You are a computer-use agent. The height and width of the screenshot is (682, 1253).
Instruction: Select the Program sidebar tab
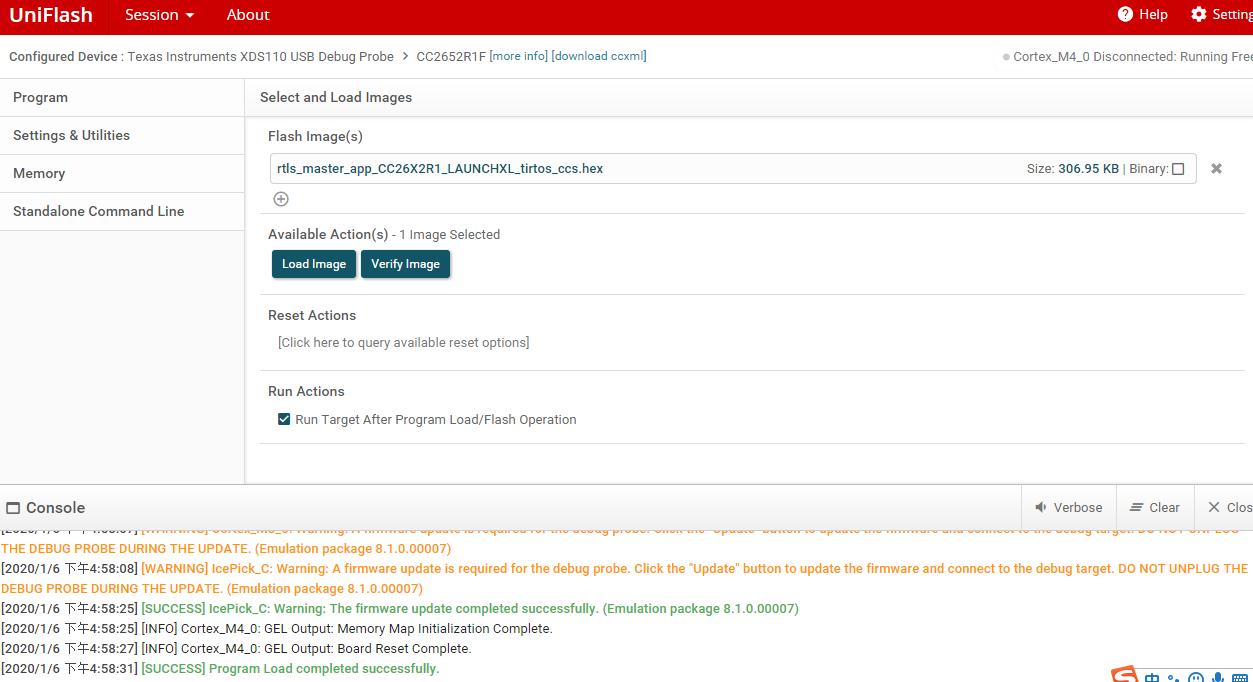tap(122, 98)
